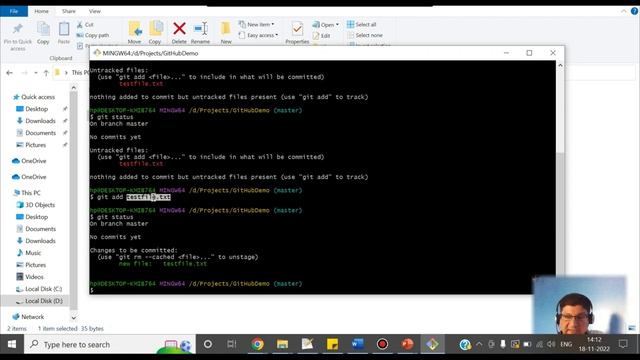Show hidden system tray icons

[x=479, y=344]
